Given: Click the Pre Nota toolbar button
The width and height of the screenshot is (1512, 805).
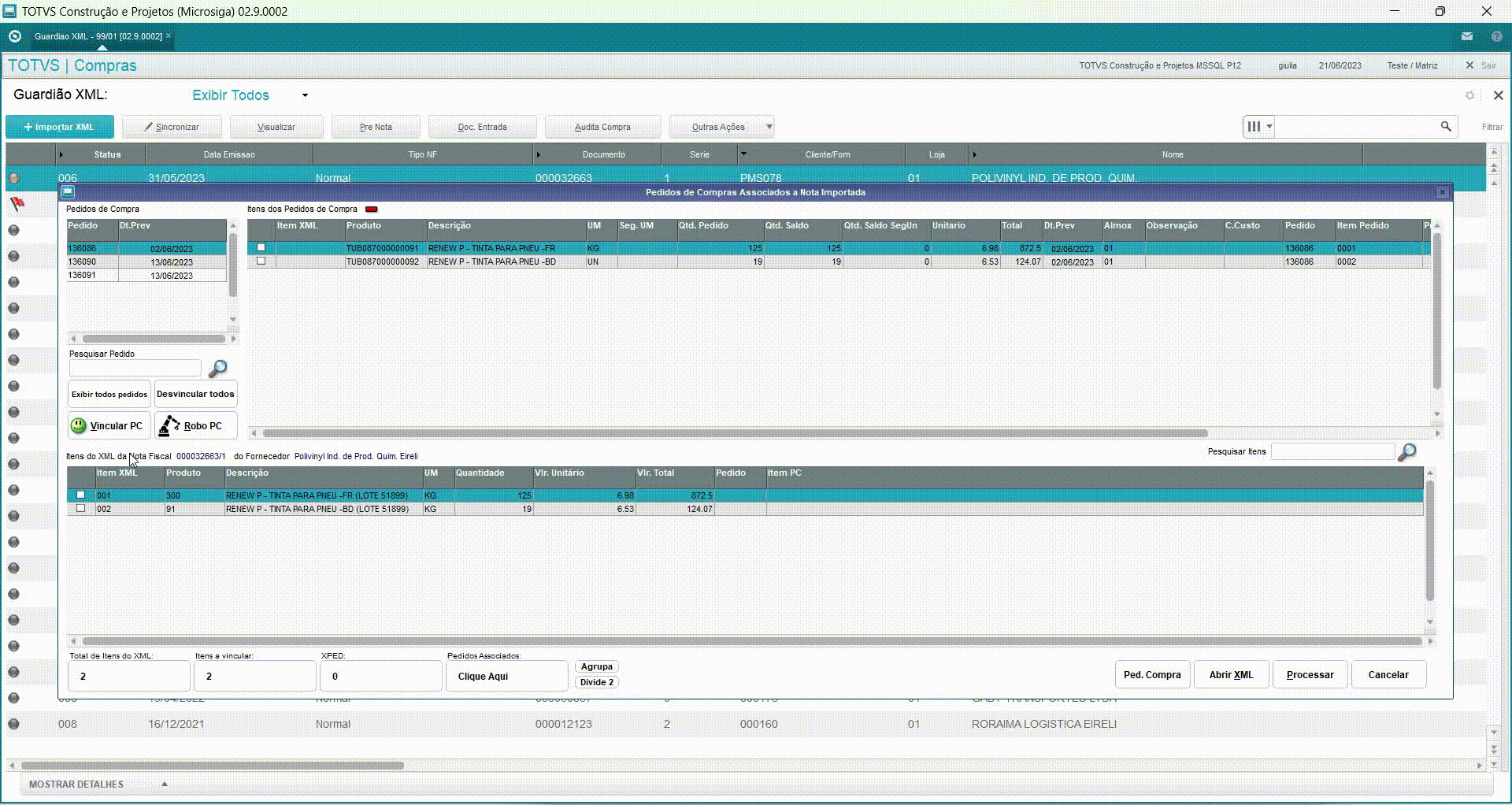Looking at the screenshot, I should coord(376,127).
